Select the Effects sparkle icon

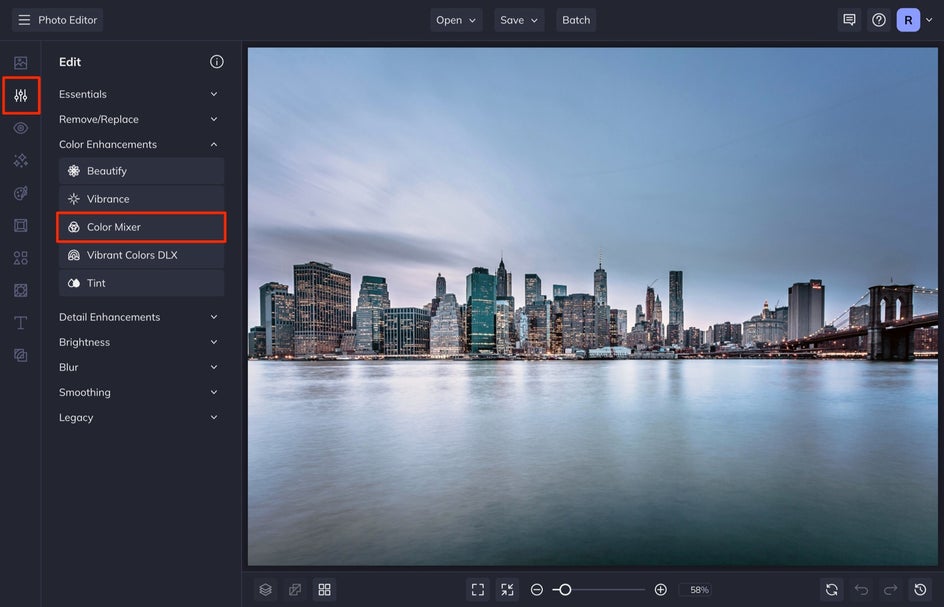tap(20, 160)
